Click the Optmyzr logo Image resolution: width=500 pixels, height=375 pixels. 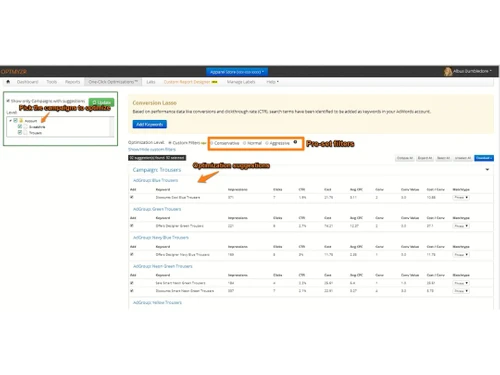tap(14, 72)
